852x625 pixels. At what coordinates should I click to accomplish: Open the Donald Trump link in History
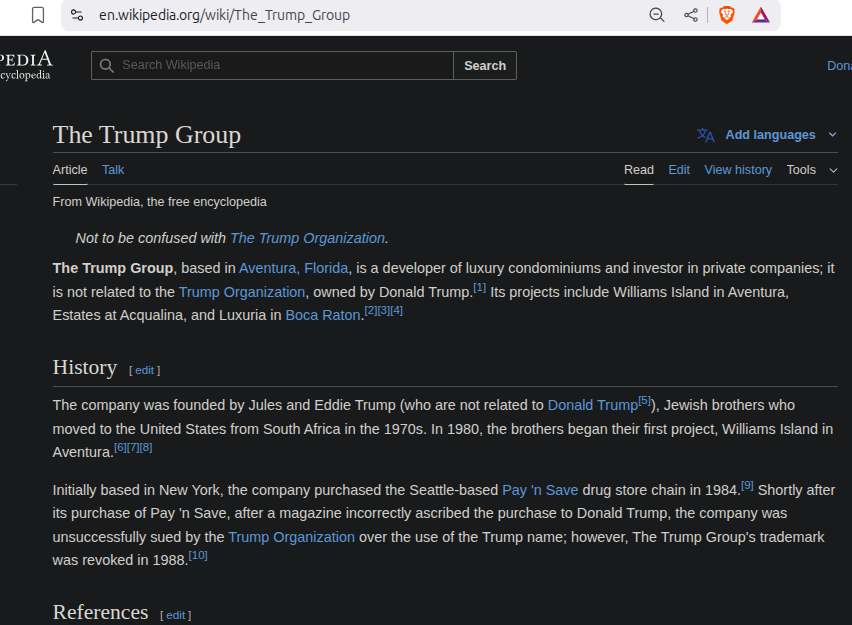593,405
